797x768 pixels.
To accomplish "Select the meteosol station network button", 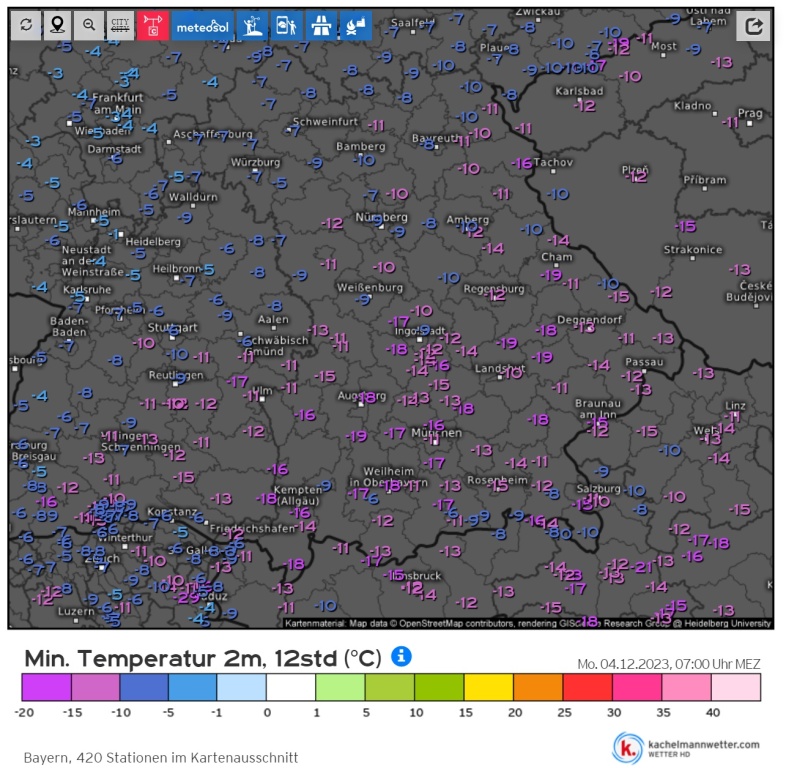I will pos(203,26).
